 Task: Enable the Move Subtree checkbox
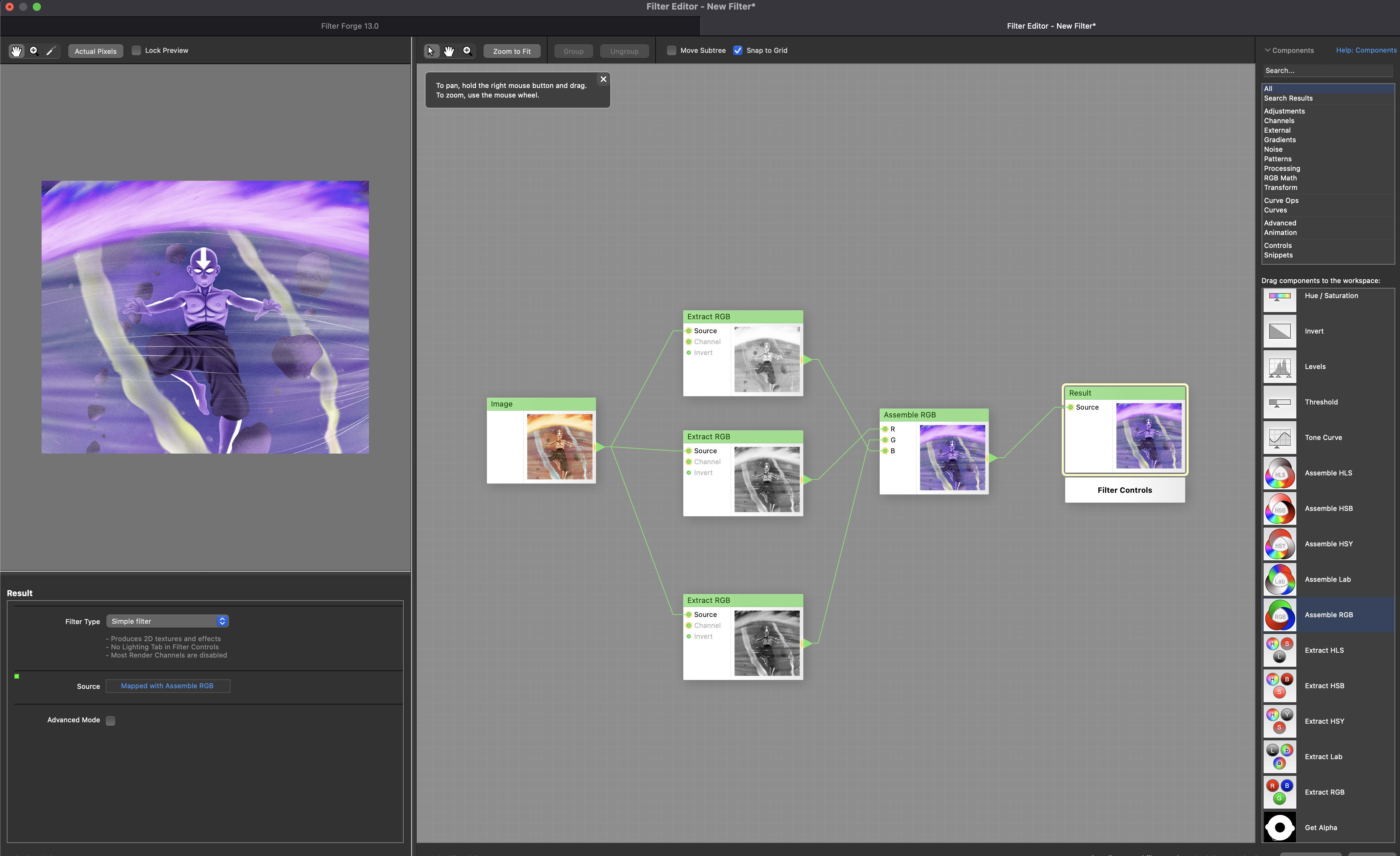point(672,50)
